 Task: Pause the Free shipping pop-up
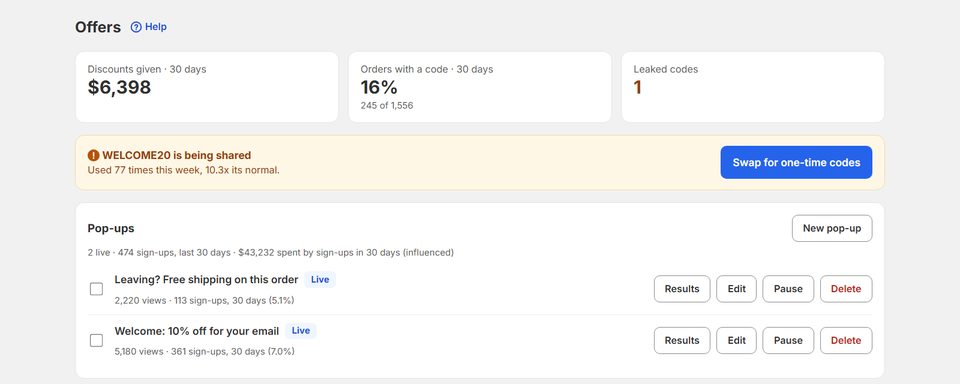click(788, 289)
